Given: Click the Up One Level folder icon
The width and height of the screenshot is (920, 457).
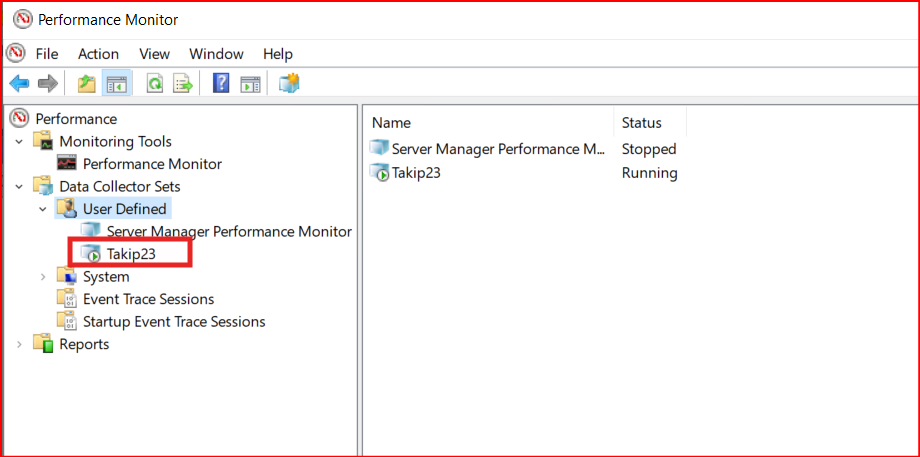Looking at the screenshot, I should [x=87, y=84].
